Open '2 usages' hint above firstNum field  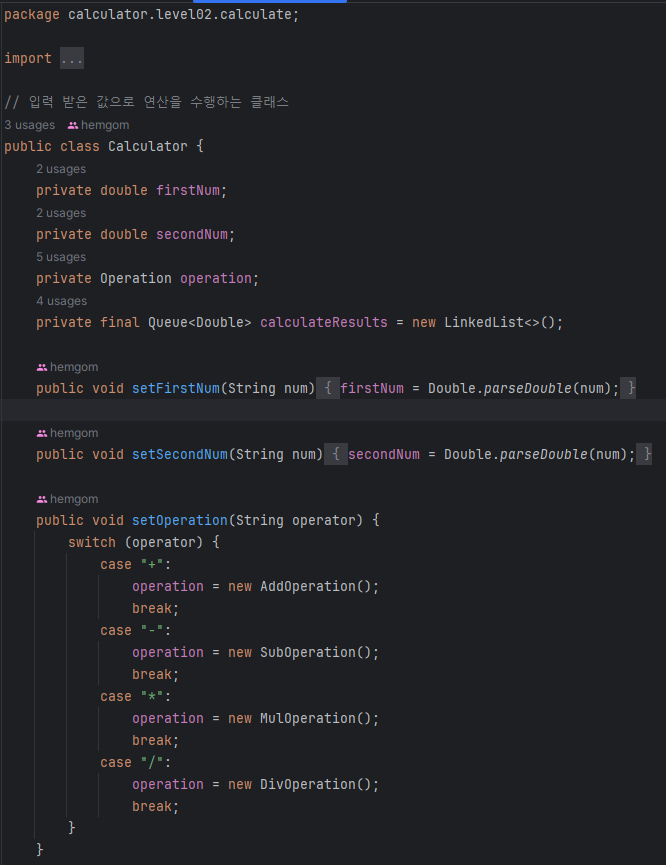pos(61,169)
